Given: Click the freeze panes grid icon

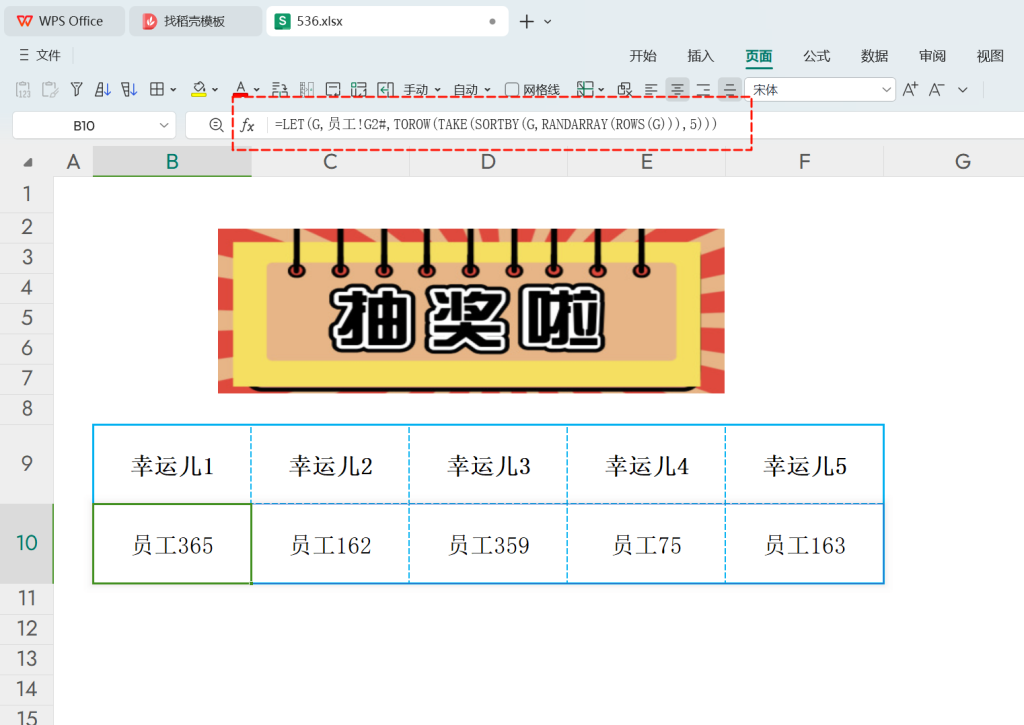Looking at the screenshot, I should [x=585, y=89].
